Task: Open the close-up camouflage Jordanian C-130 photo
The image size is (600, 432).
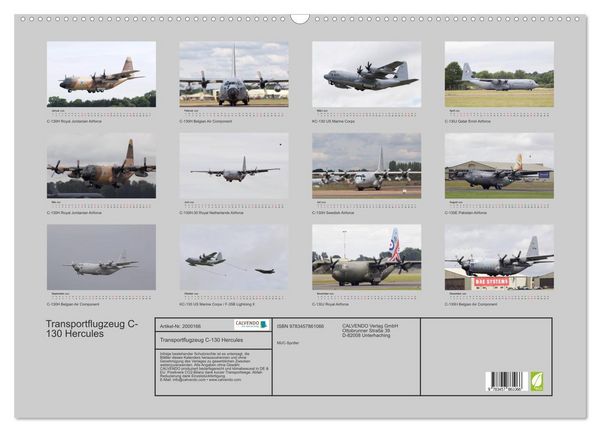Action: 101,166
